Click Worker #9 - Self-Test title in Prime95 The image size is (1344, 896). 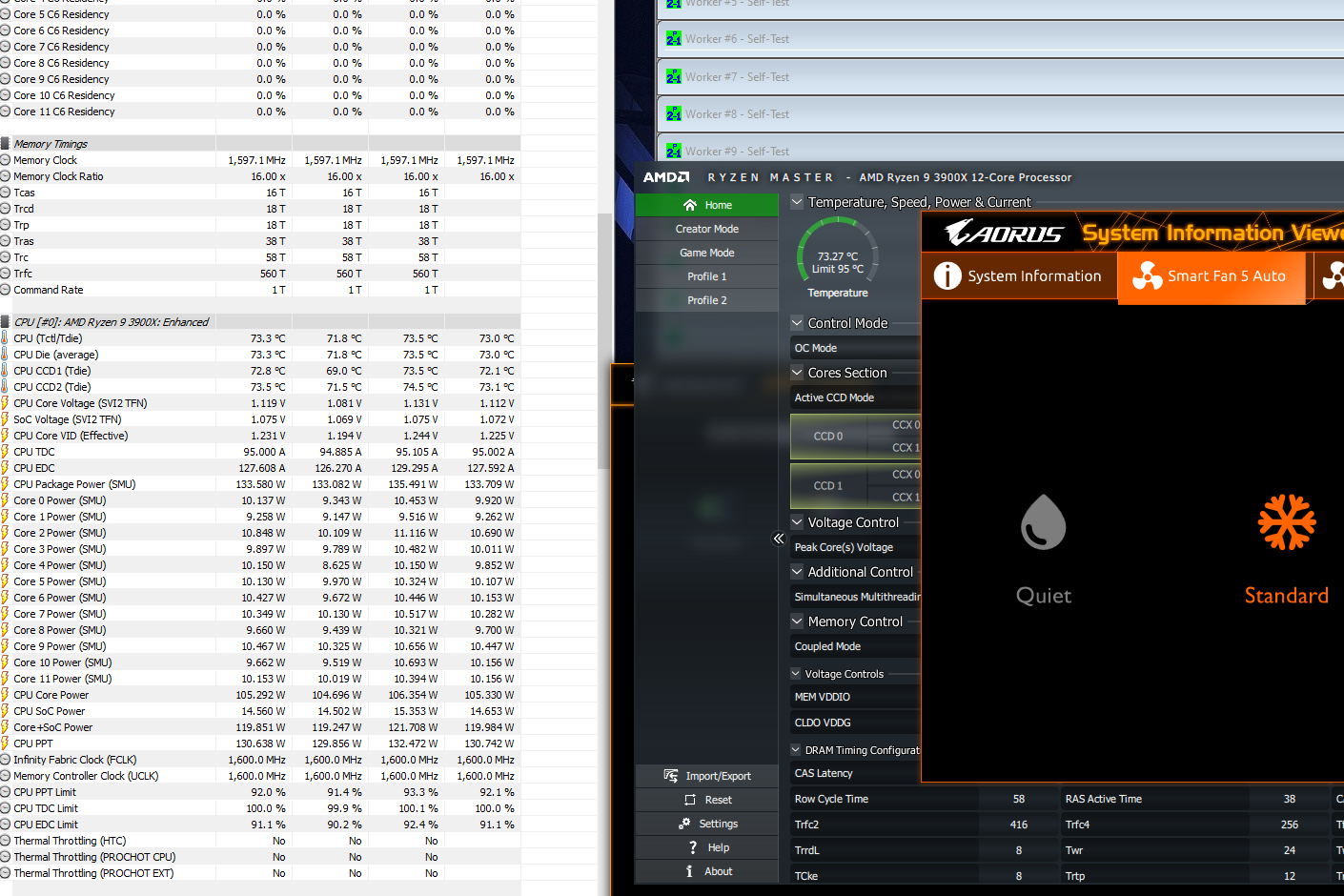tap(737, 152)
